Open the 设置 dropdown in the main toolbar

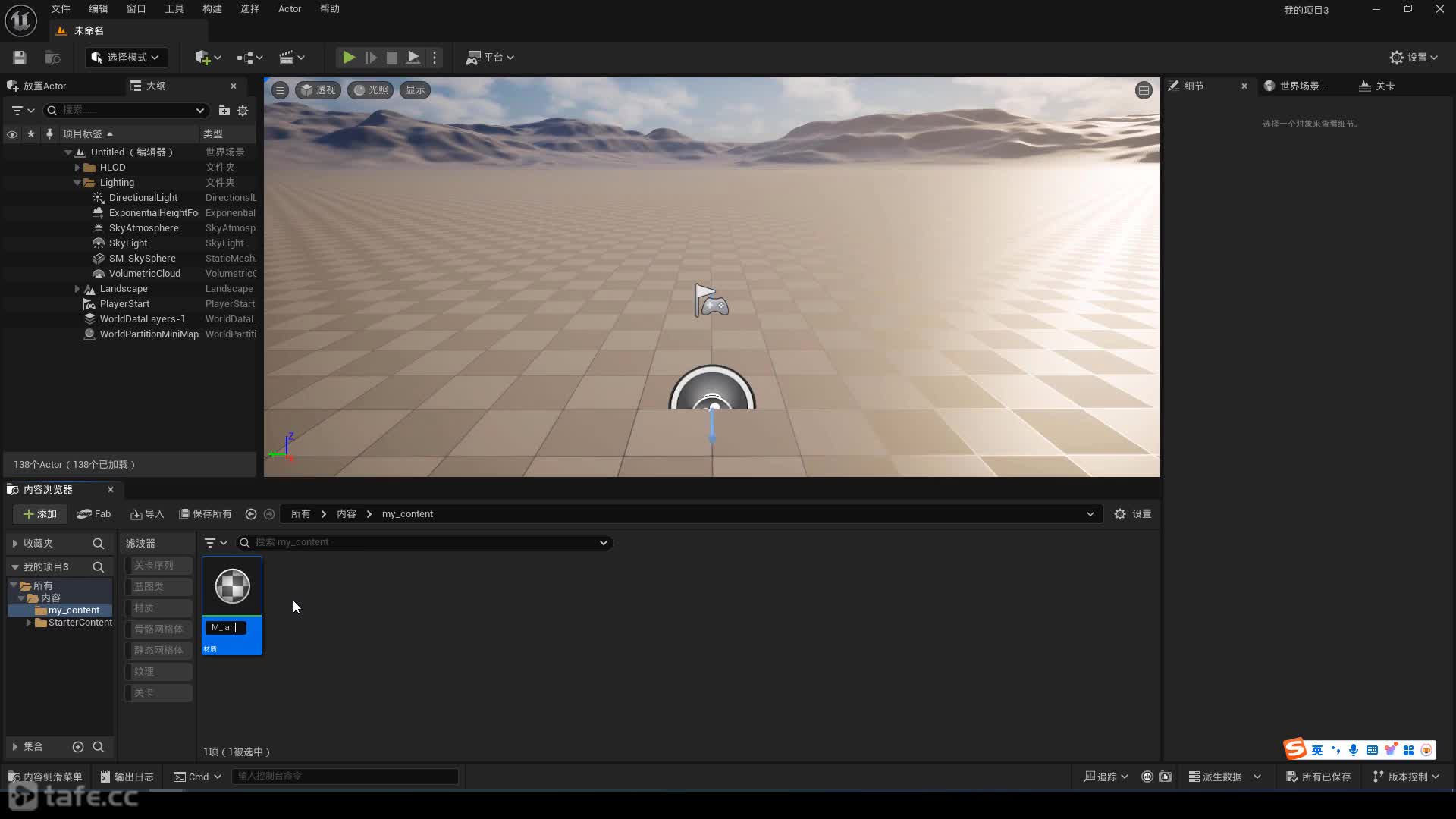[x=1414, y=58]
